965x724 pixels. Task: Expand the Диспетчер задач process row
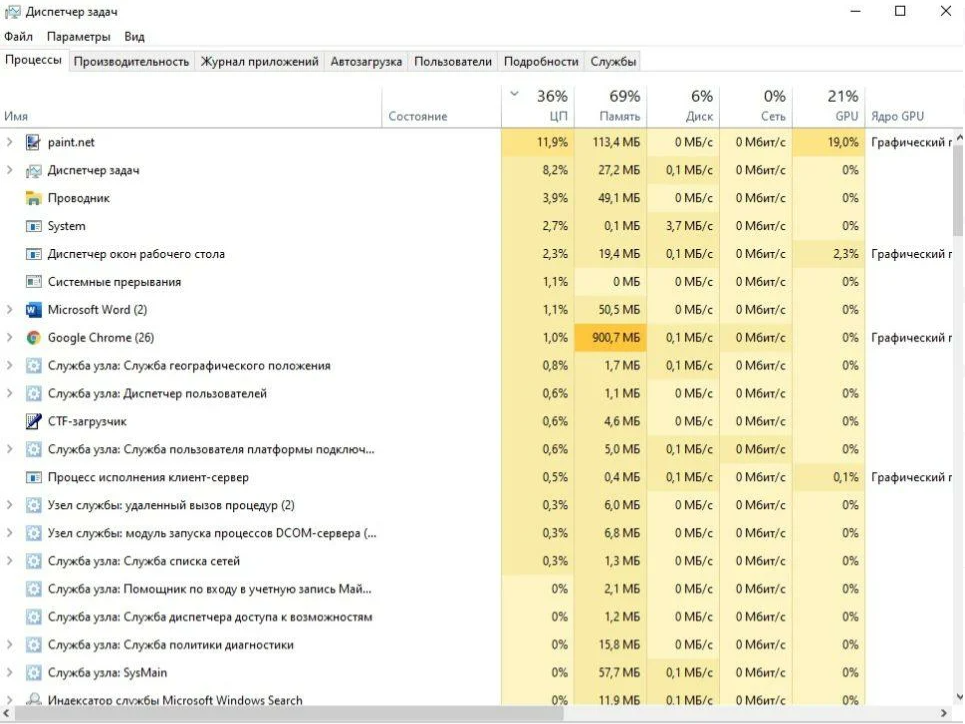(x=9, y=170)
